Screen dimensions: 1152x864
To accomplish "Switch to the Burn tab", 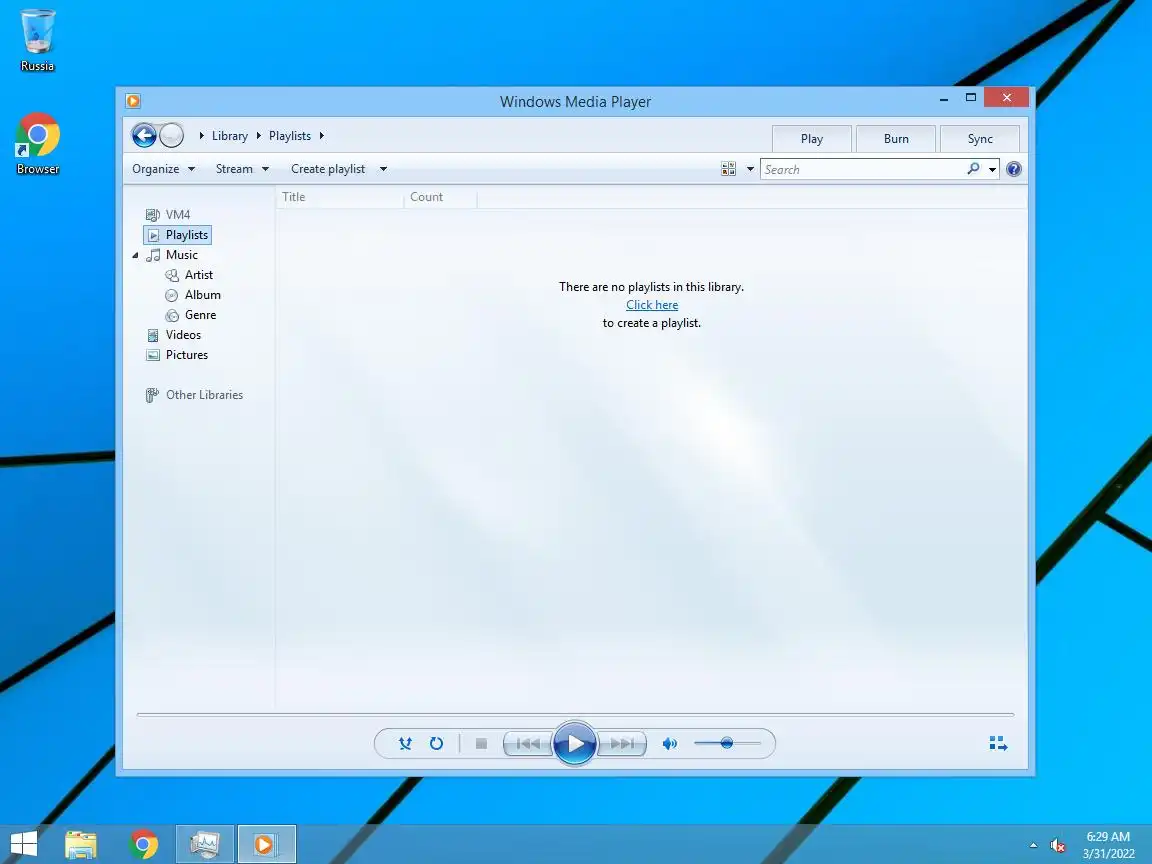I will click(896, 139).
